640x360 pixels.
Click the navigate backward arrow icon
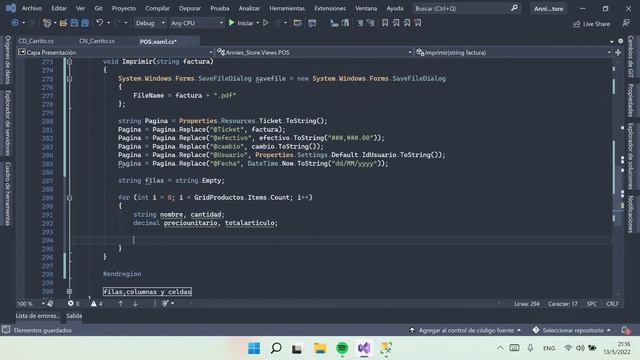click(15, 23)
